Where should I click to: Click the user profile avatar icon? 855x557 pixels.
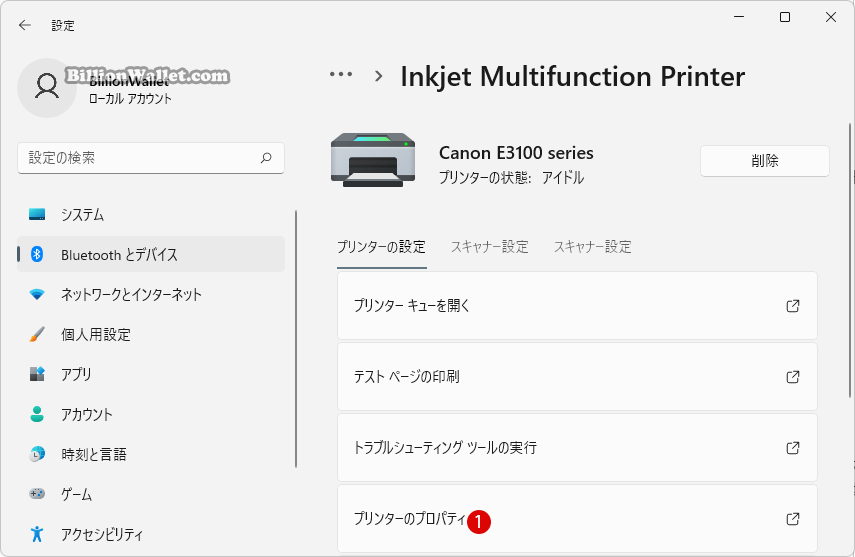[47, 88]
